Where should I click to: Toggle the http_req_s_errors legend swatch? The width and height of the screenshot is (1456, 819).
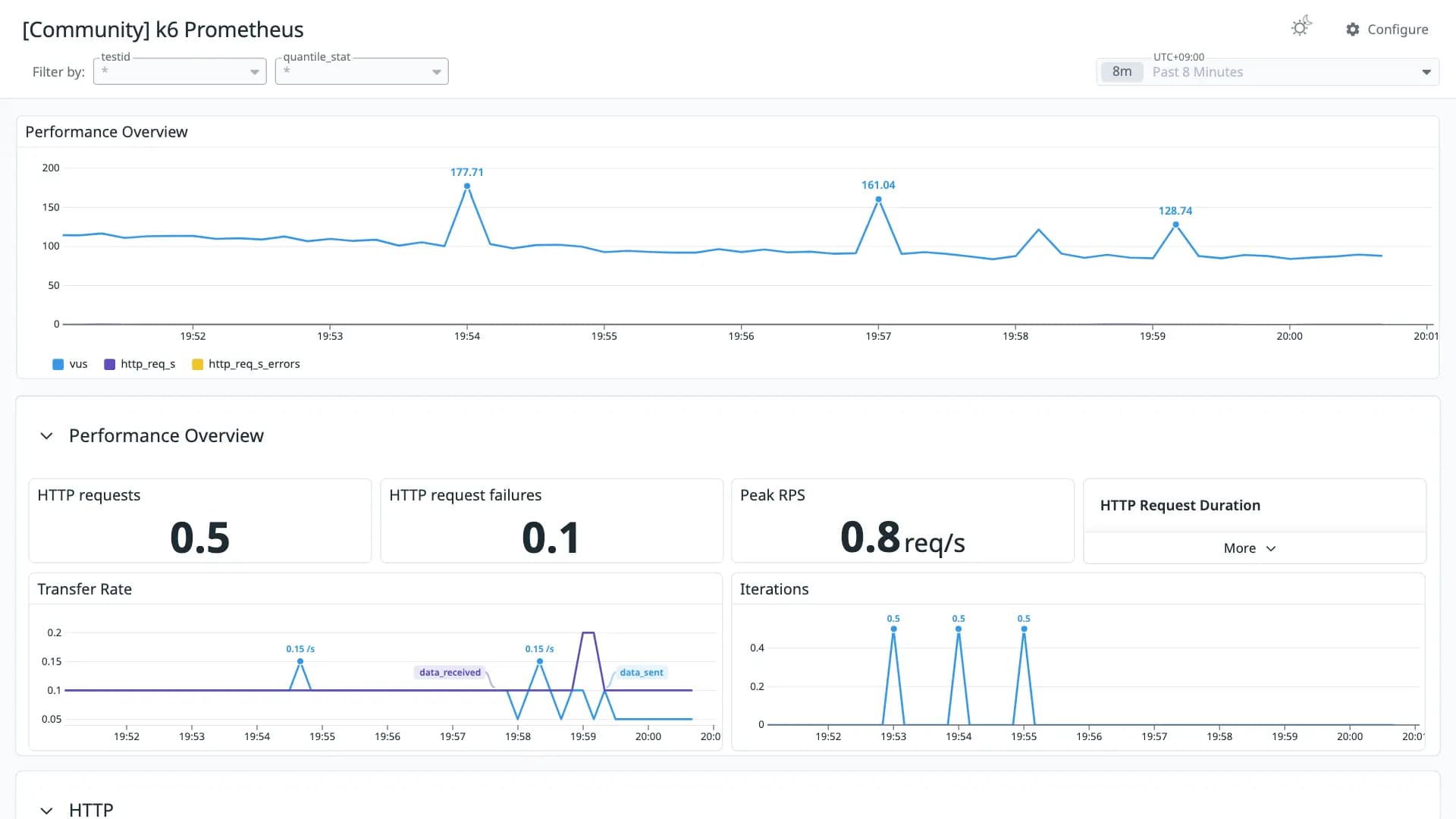click(197, 364)
